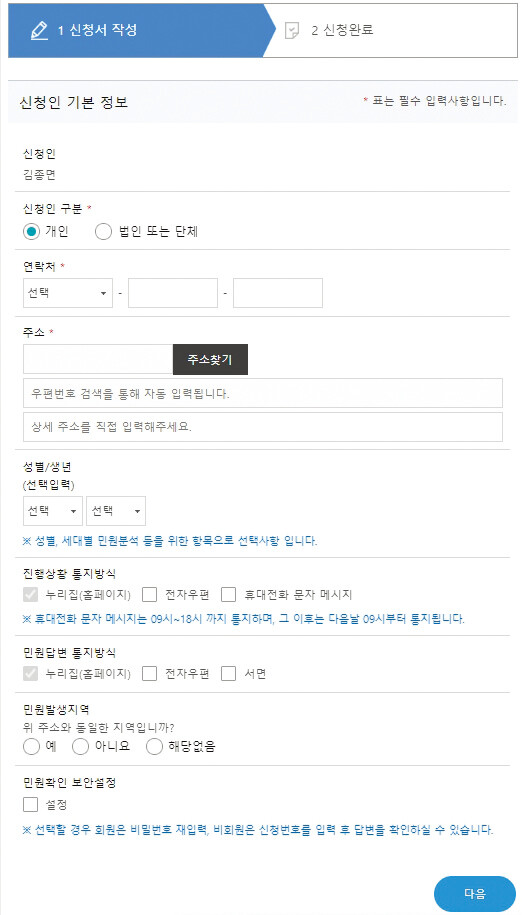Click the 주소찾기 button
The height and width of the screenshot is (915, 522).
[210, 359]
